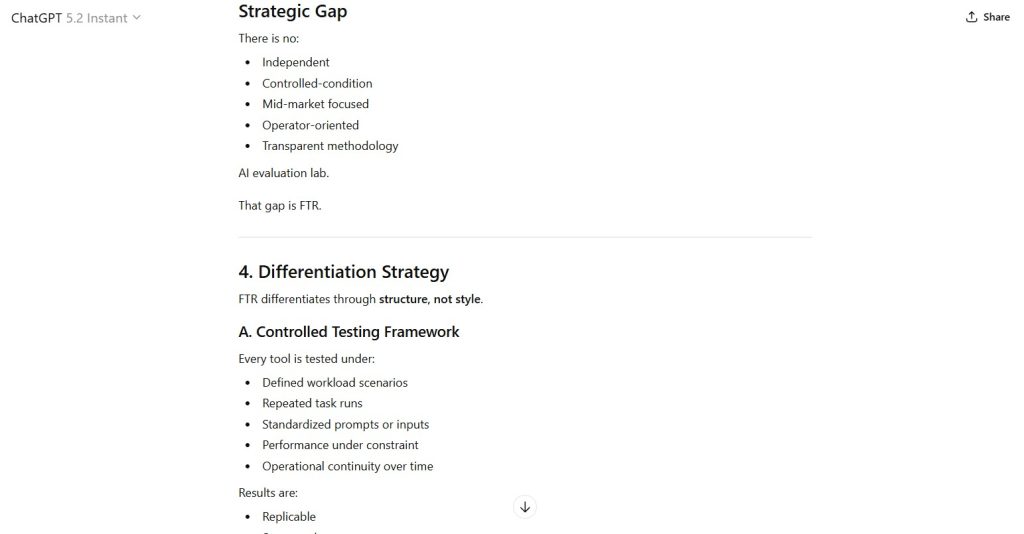This screenshot has height=534, width=1024.
Task: Click the Transparent methodology bullet item
Action: tap(330, 146)
